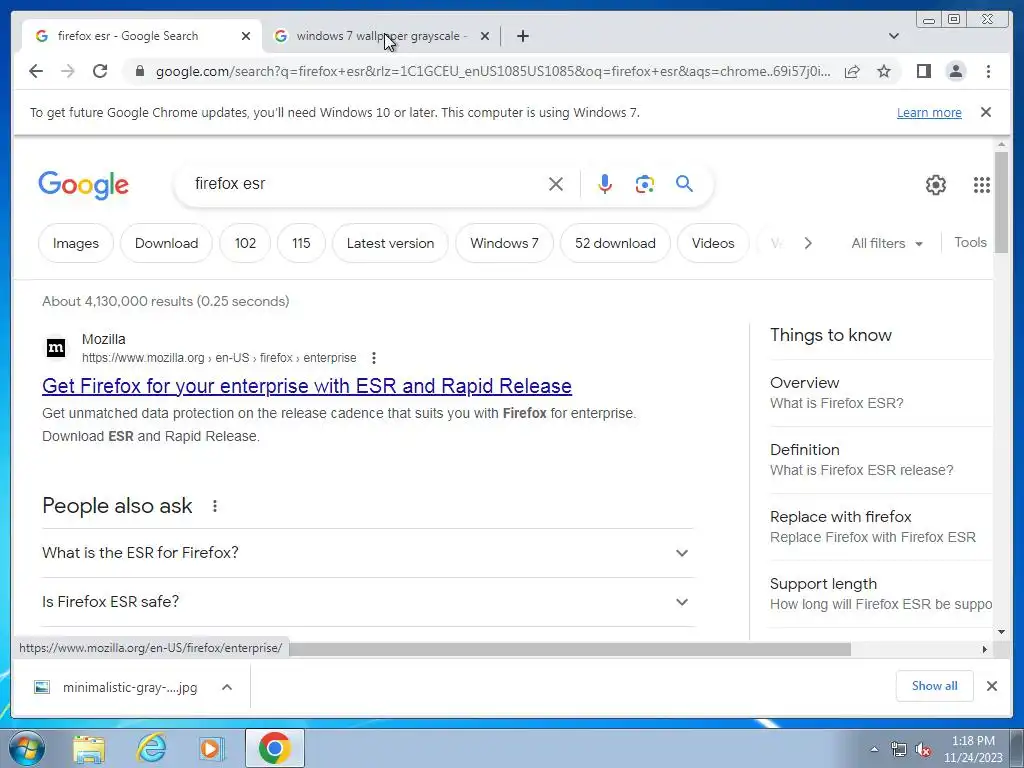Go back to previous page in Chrome
This screenshot has height=768, width=1024.
pos(36,71)
